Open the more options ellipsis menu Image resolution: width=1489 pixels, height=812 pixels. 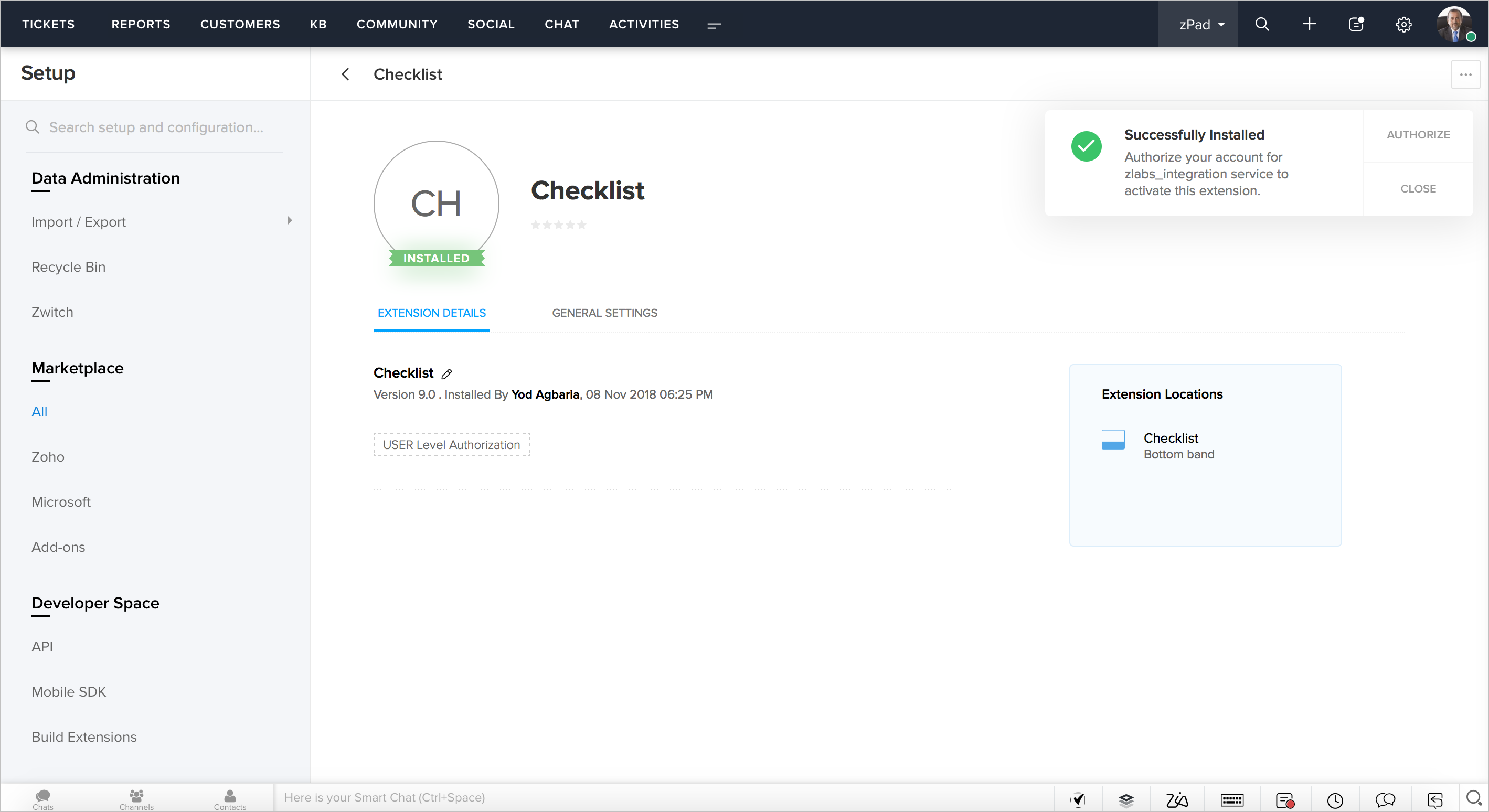pos(1465,74)
